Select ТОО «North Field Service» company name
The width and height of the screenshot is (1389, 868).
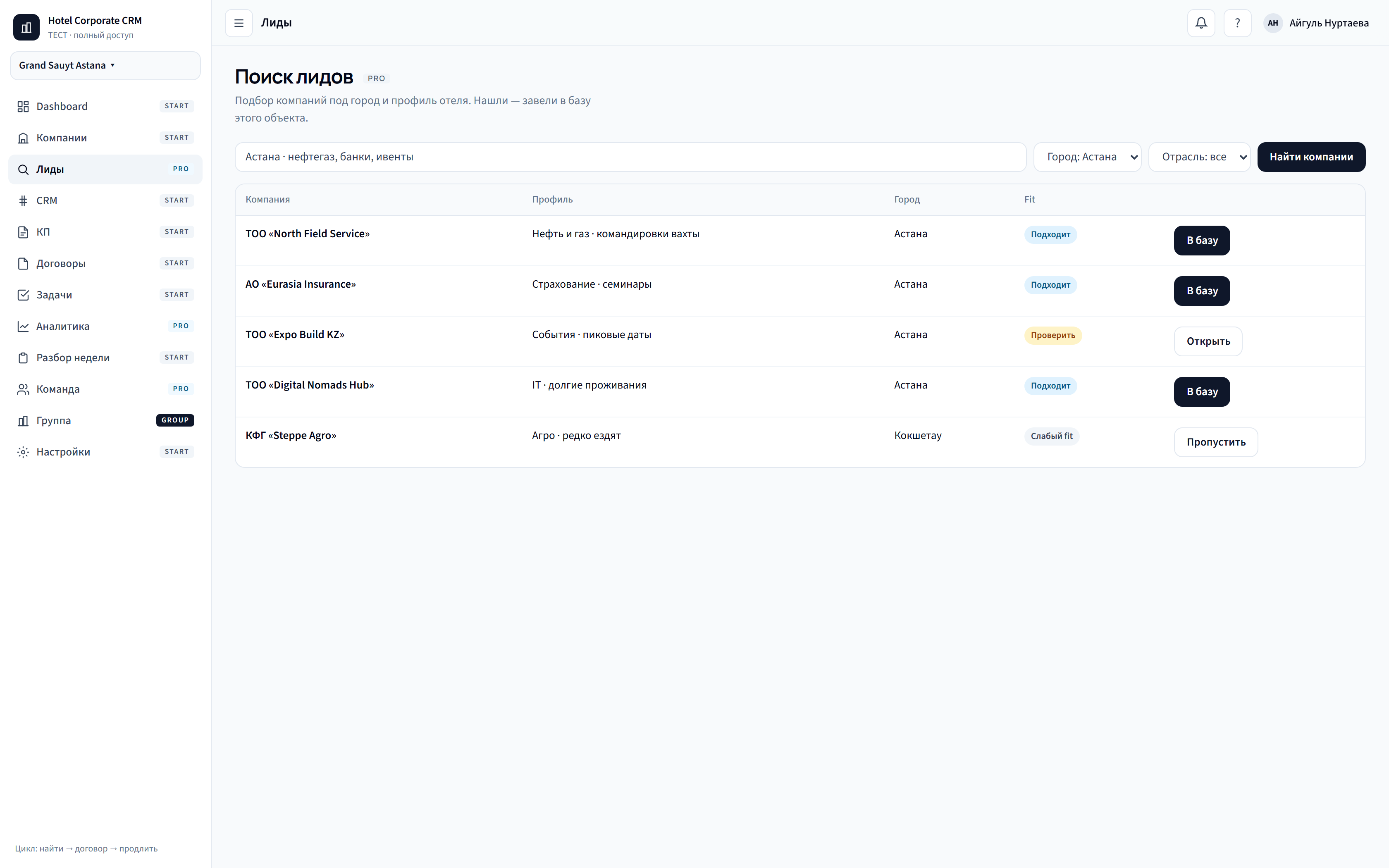(x=308, y=234)
